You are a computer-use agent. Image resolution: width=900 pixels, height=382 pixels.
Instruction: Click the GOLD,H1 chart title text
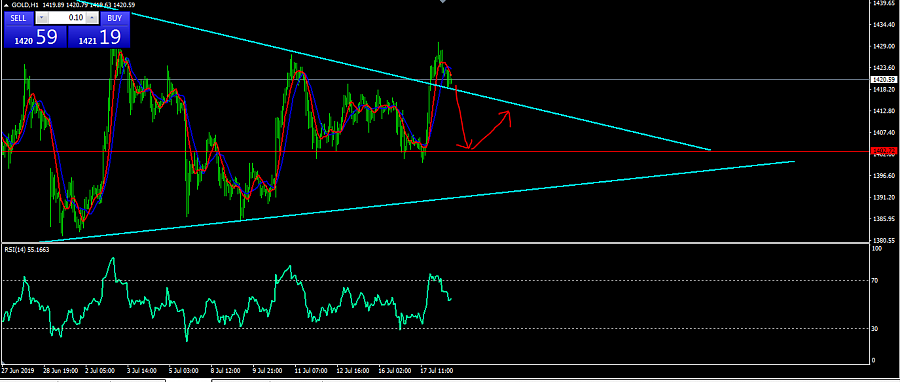point(25,5)
